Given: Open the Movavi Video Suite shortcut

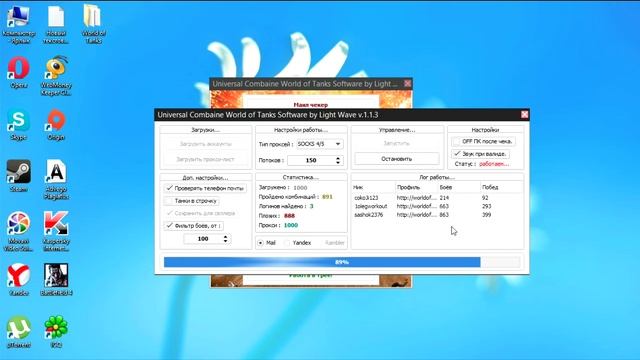Looking at the screenshot, I should pos(18,231).
